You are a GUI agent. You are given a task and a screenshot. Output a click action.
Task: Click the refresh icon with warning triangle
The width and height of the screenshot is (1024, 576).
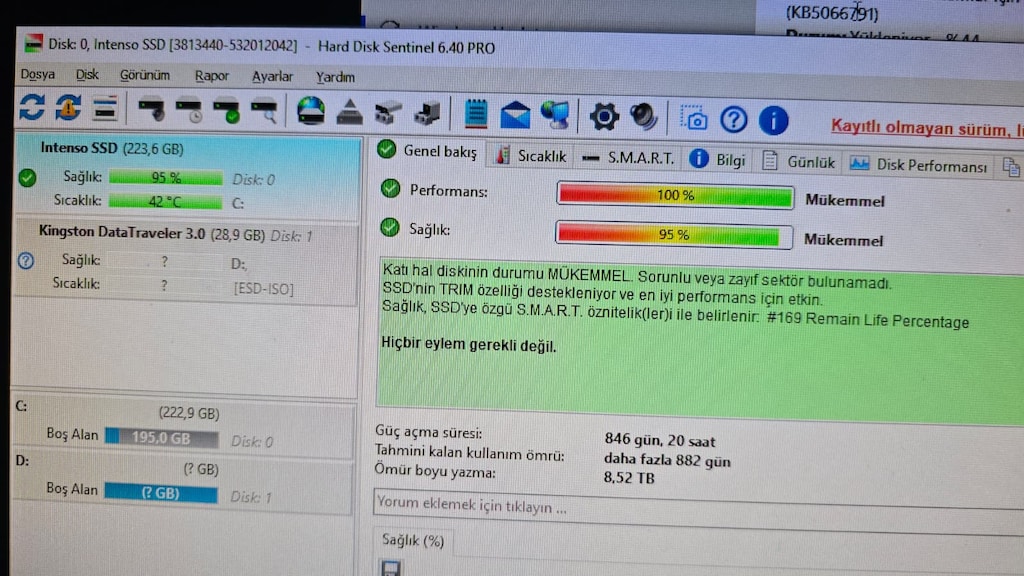pos(68,108)
